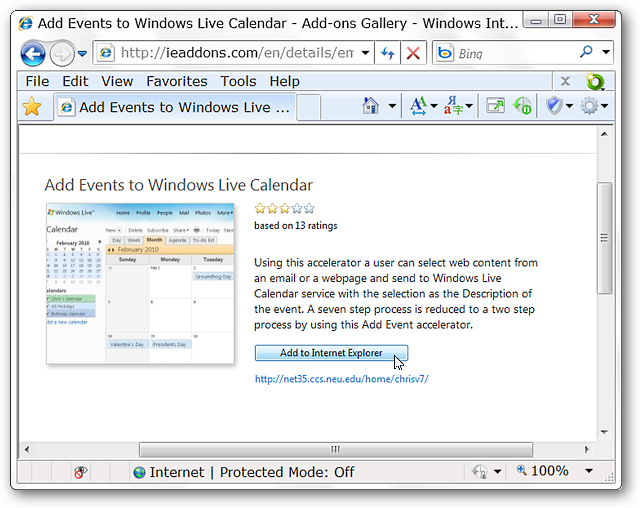The height and width of the screenshot is (508, 640).
Task: Click the vertical scrollbar up arrow
Action: click(x=604, y=134)
